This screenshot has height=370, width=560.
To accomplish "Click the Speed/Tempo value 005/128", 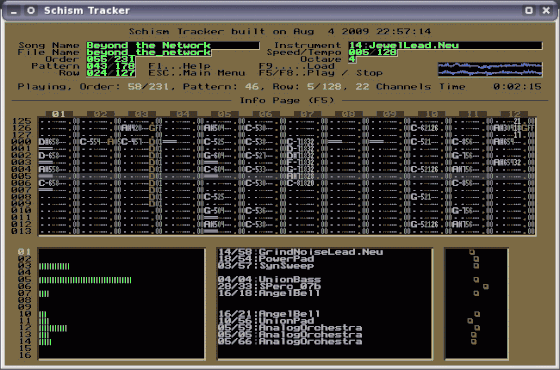I will pyautogui.click(x=373, y=52).
